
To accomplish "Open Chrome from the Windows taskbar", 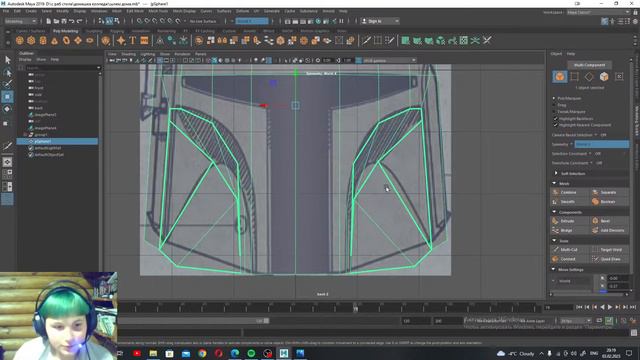I will pyautogui.click(x=202, y=353).
